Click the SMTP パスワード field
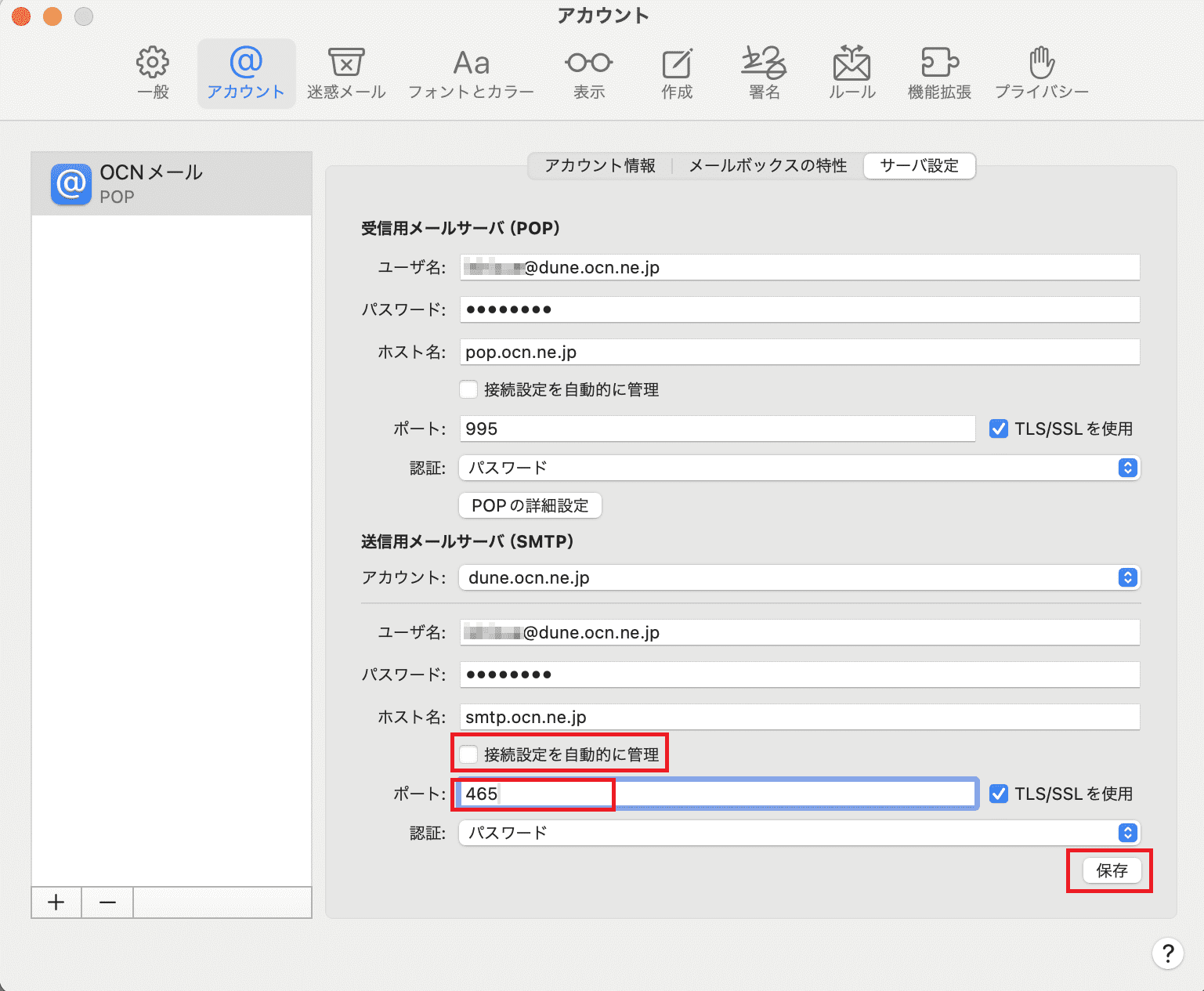 click(x=799, y=675)
